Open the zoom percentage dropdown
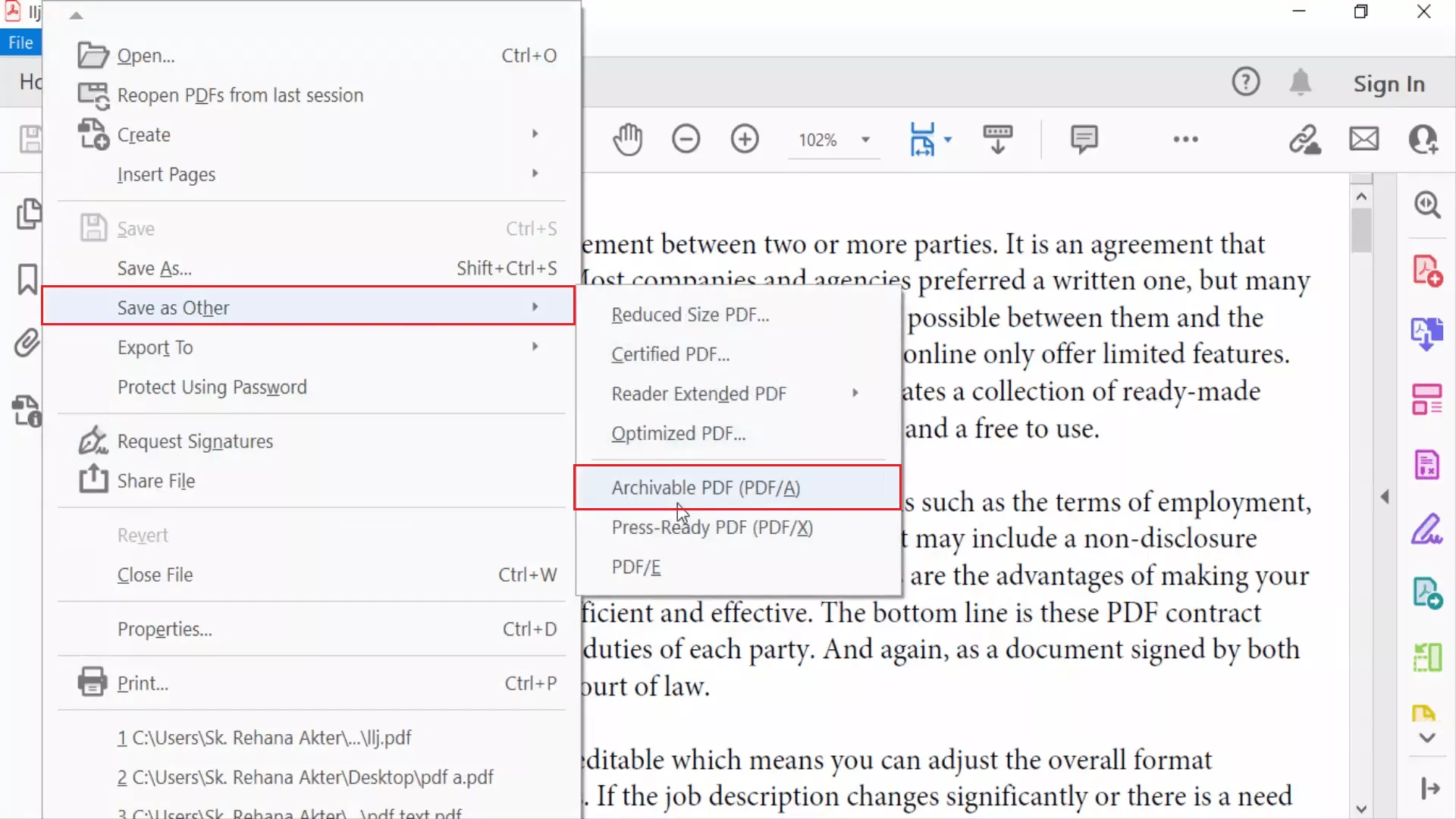The width and height of the screenshot is (1456, 819). tap(864, 140)
